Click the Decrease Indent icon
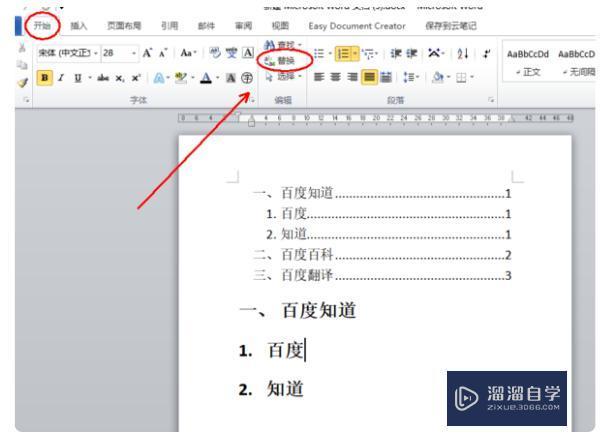The width and height of the screenshot is (601, 437). pyautogui.click(x=396, y=53)
